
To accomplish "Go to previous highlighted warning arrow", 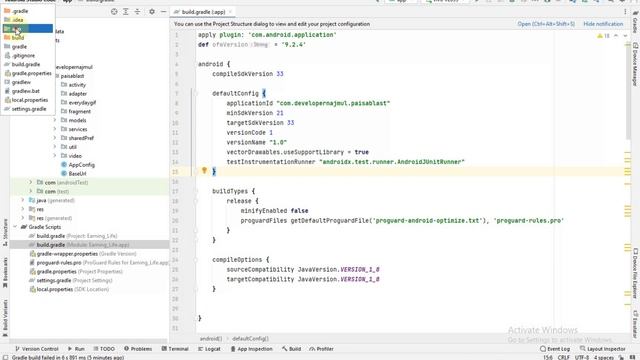I will coord(616,36).
